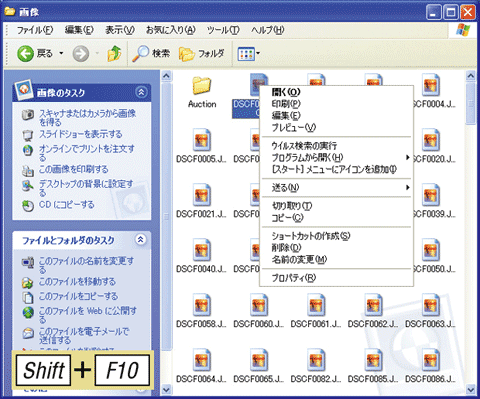Select the DSCF0061.J.. image file icon
This screenshot has height=399, width=480.
(316, 305)
